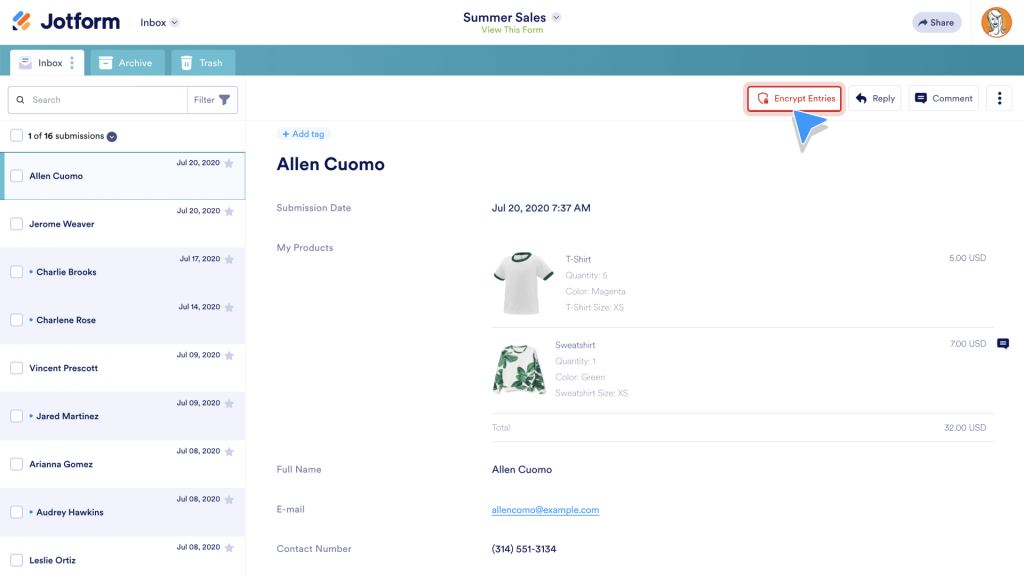Viewport: 1024px width, 576px height.
Task: Check the select-all submissions checkbox
Action: tap(16, 135)
